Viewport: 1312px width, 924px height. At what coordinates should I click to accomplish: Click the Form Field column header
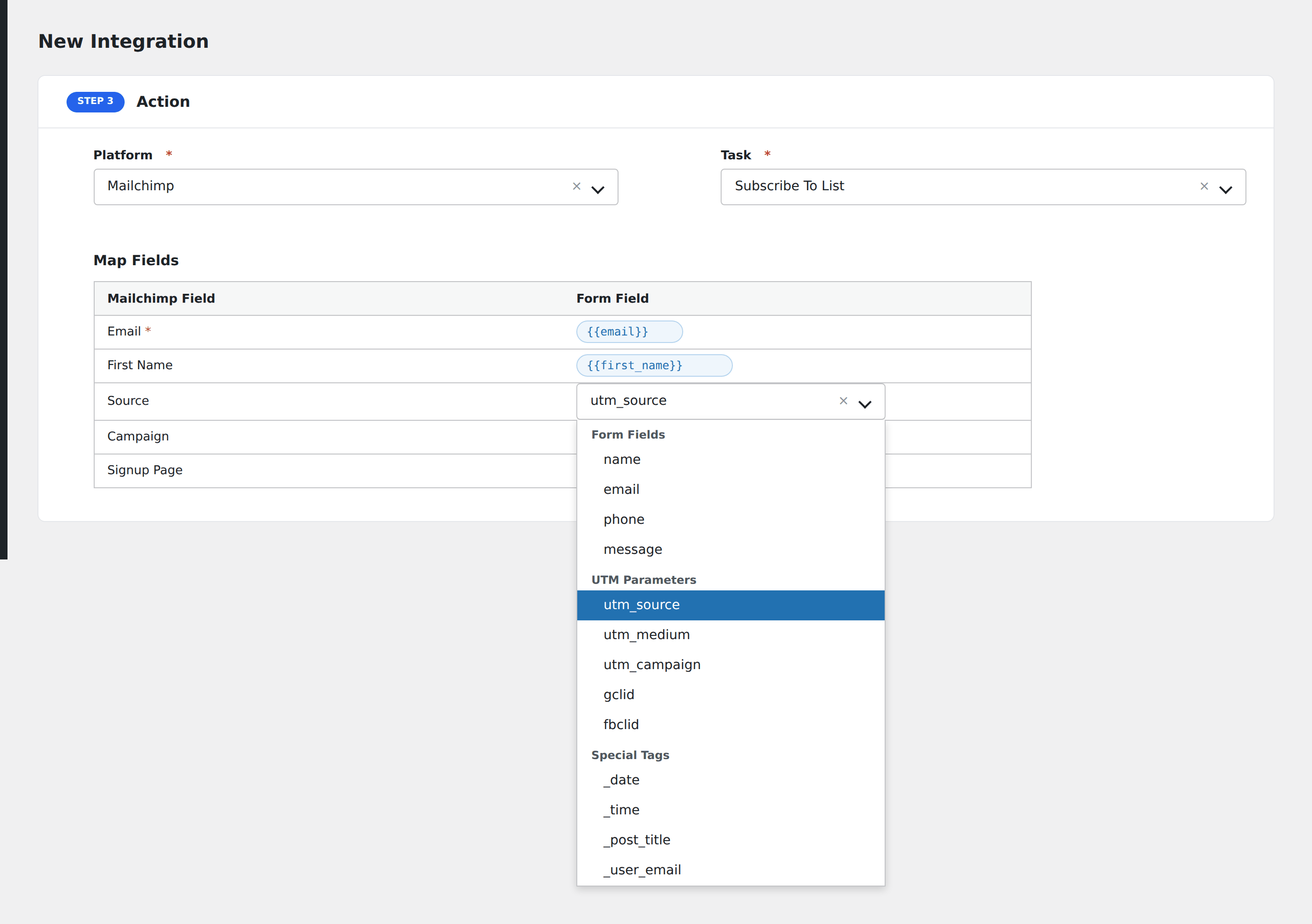click(x=612, y=299)
